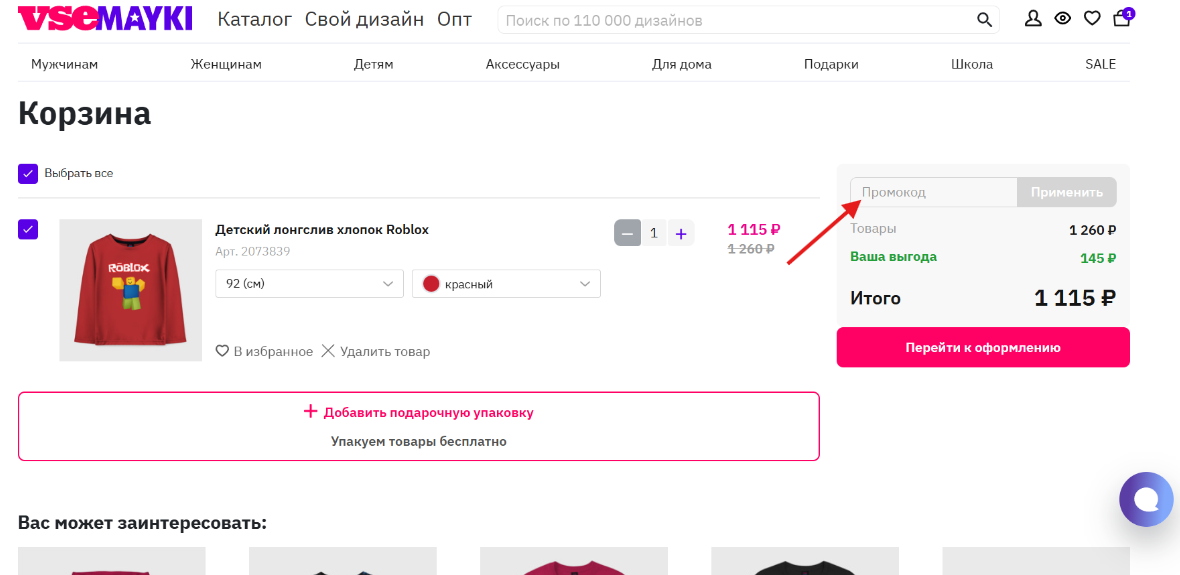Open the shopping cart icon
1180x575 pixels.
pos(1121,19)
